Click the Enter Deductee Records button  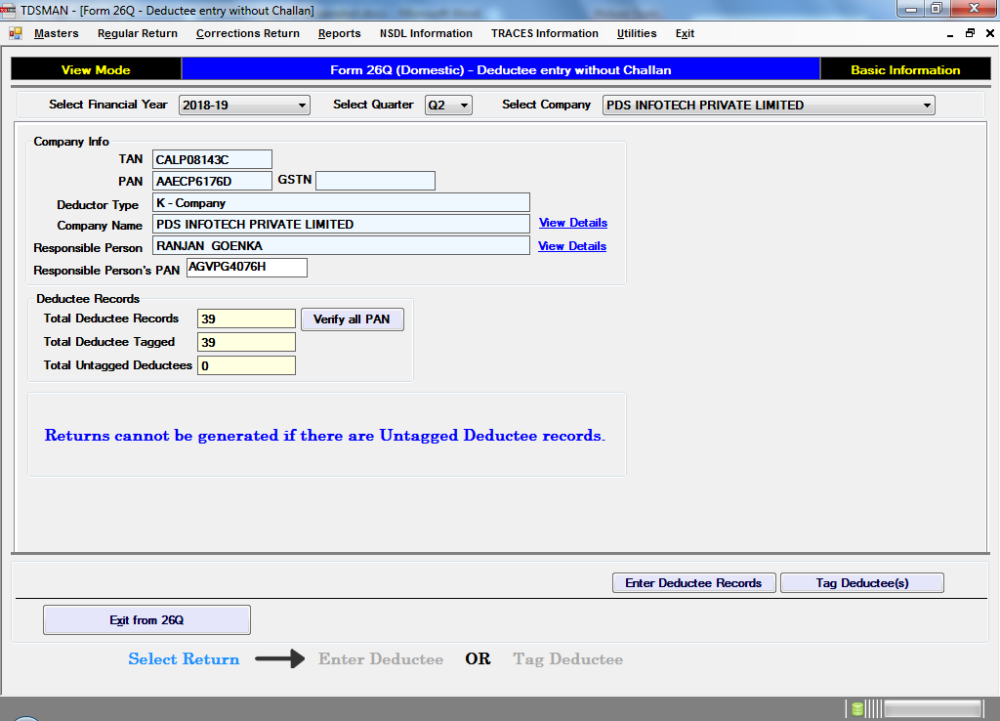tap(694, 582)
